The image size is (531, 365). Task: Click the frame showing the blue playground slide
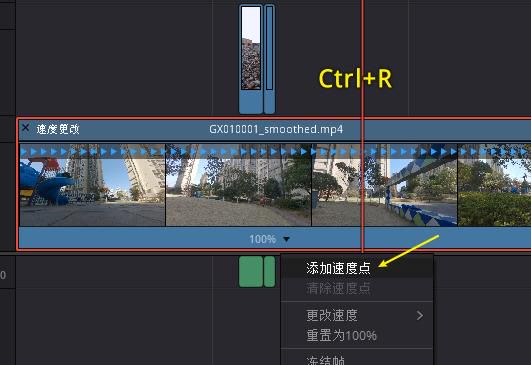pos(92,185)
